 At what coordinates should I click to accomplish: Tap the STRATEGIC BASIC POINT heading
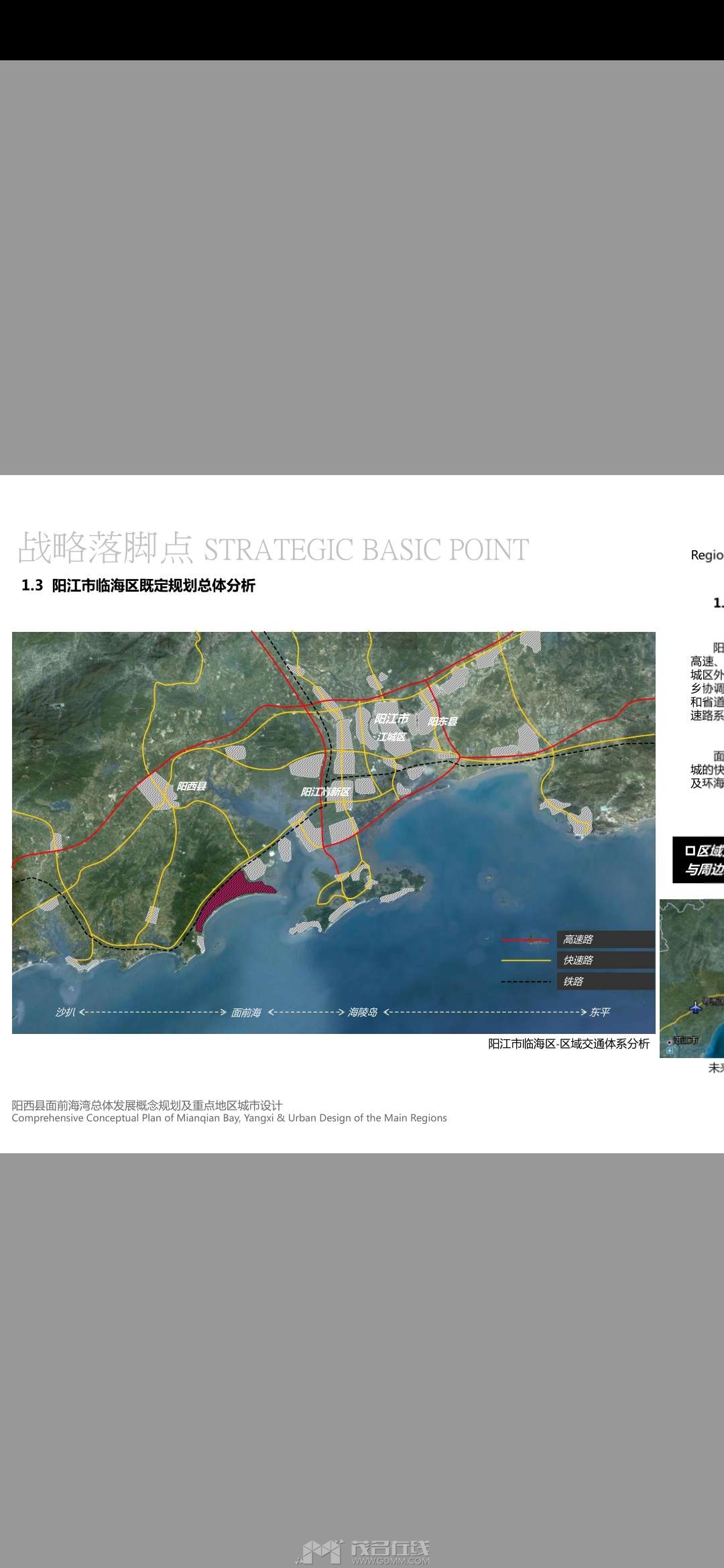[x=366, y=550]
